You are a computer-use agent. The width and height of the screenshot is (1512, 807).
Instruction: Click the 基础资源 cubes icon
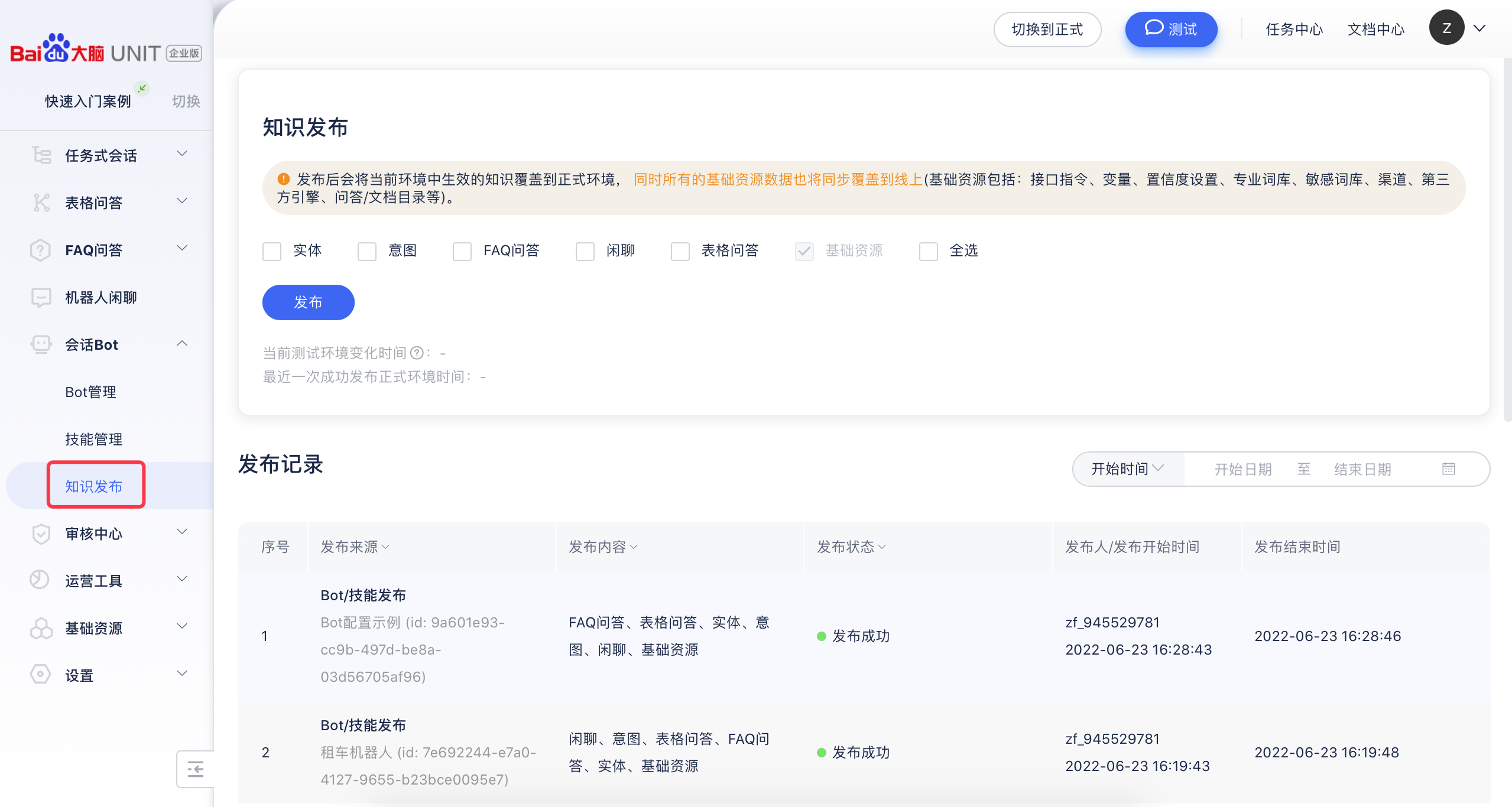[x=41, y=628]
